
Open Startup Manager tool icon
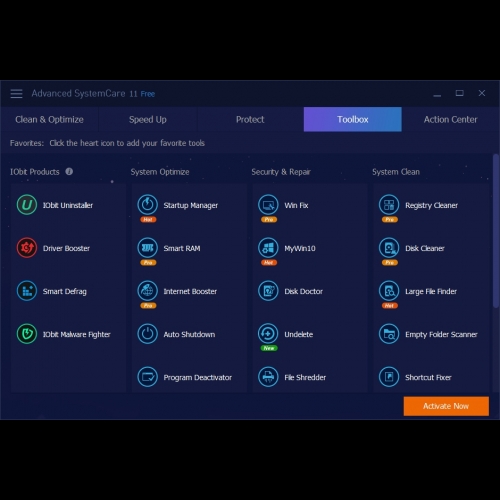tap(147, 205)
